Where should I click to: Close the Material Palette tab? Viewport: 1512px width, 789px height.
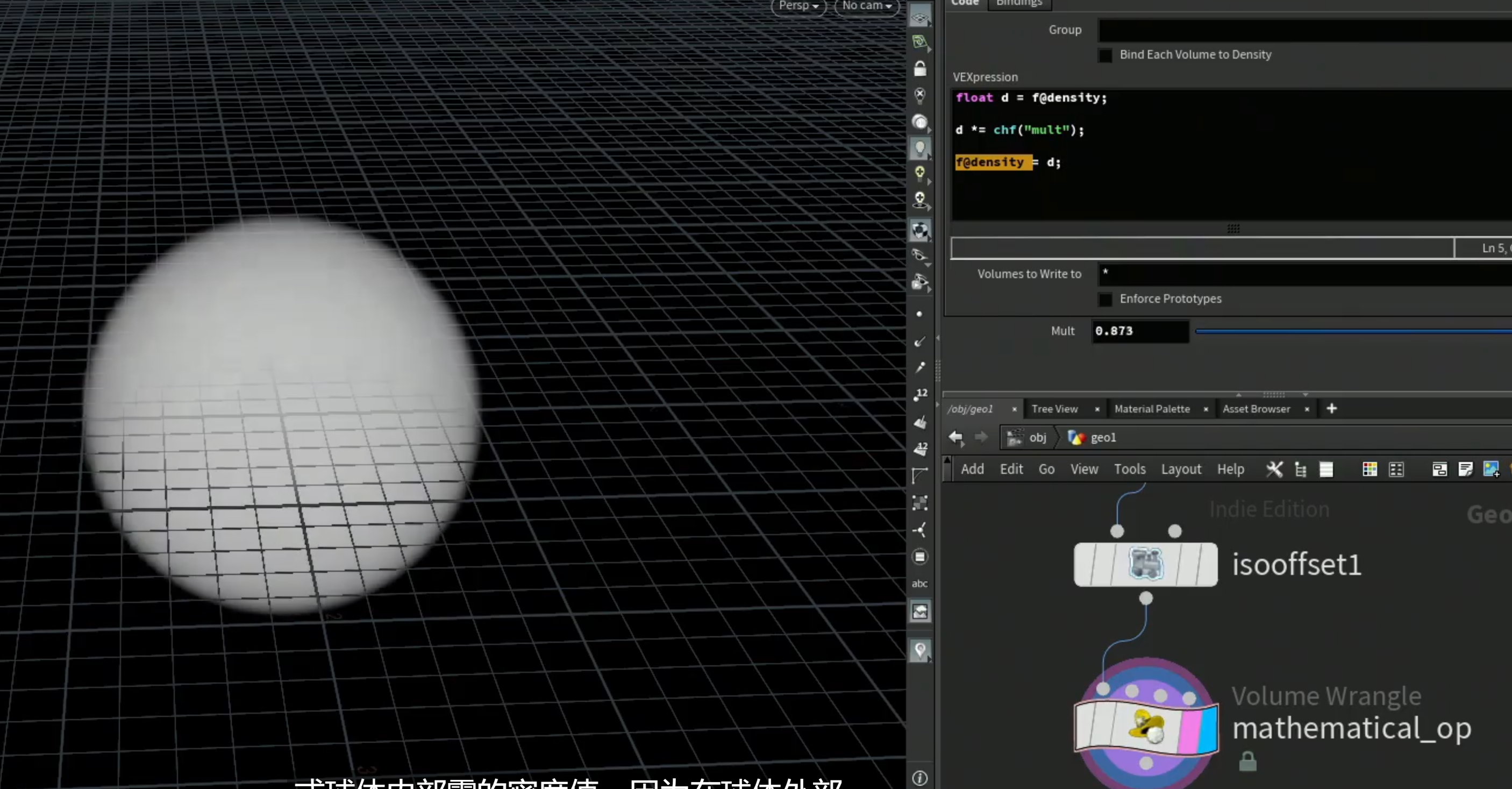[1206, 410]
